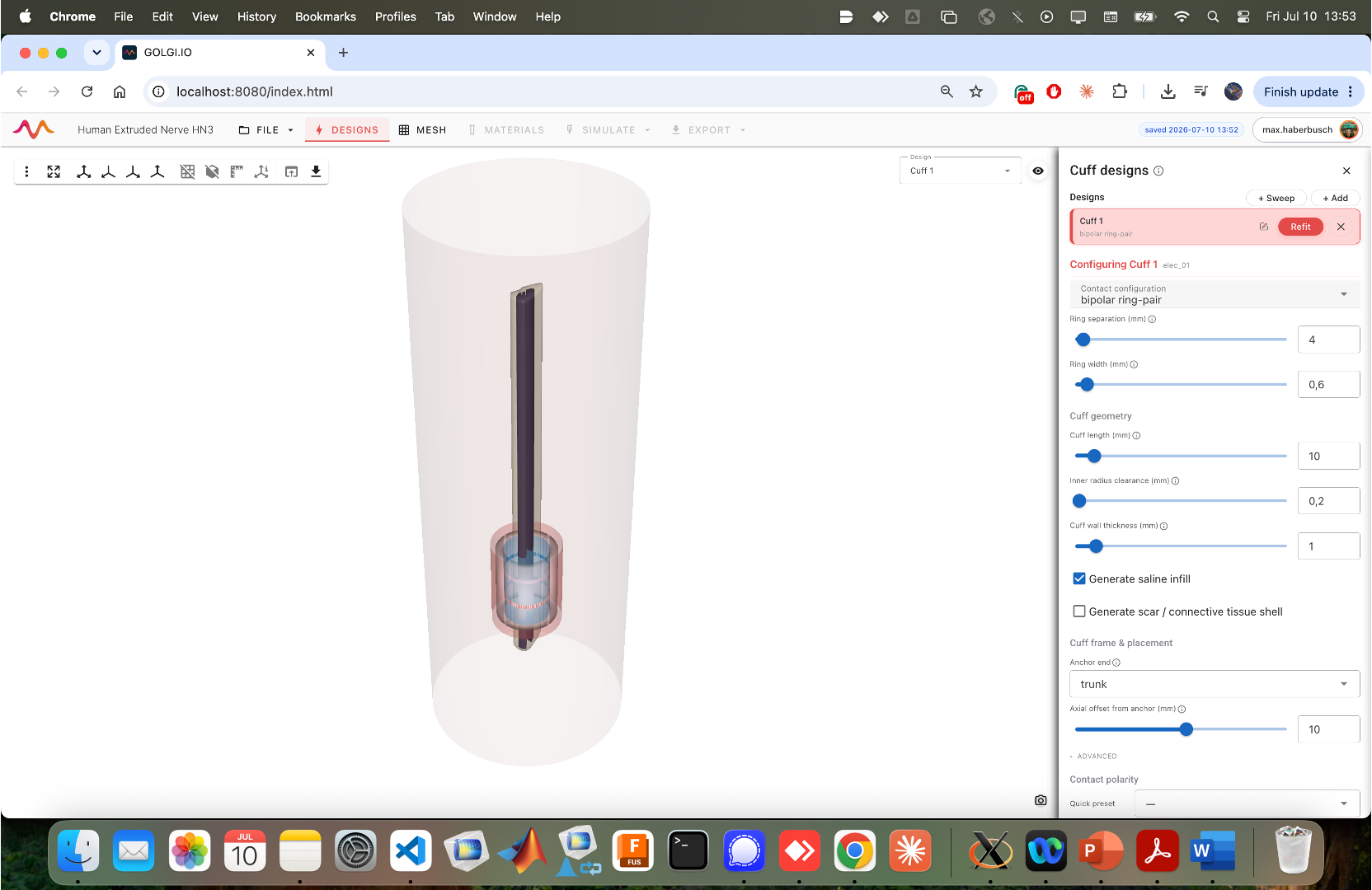Click the Golgi logo in the app header
Screen dimensions: 1372x890
coord(34,129)
